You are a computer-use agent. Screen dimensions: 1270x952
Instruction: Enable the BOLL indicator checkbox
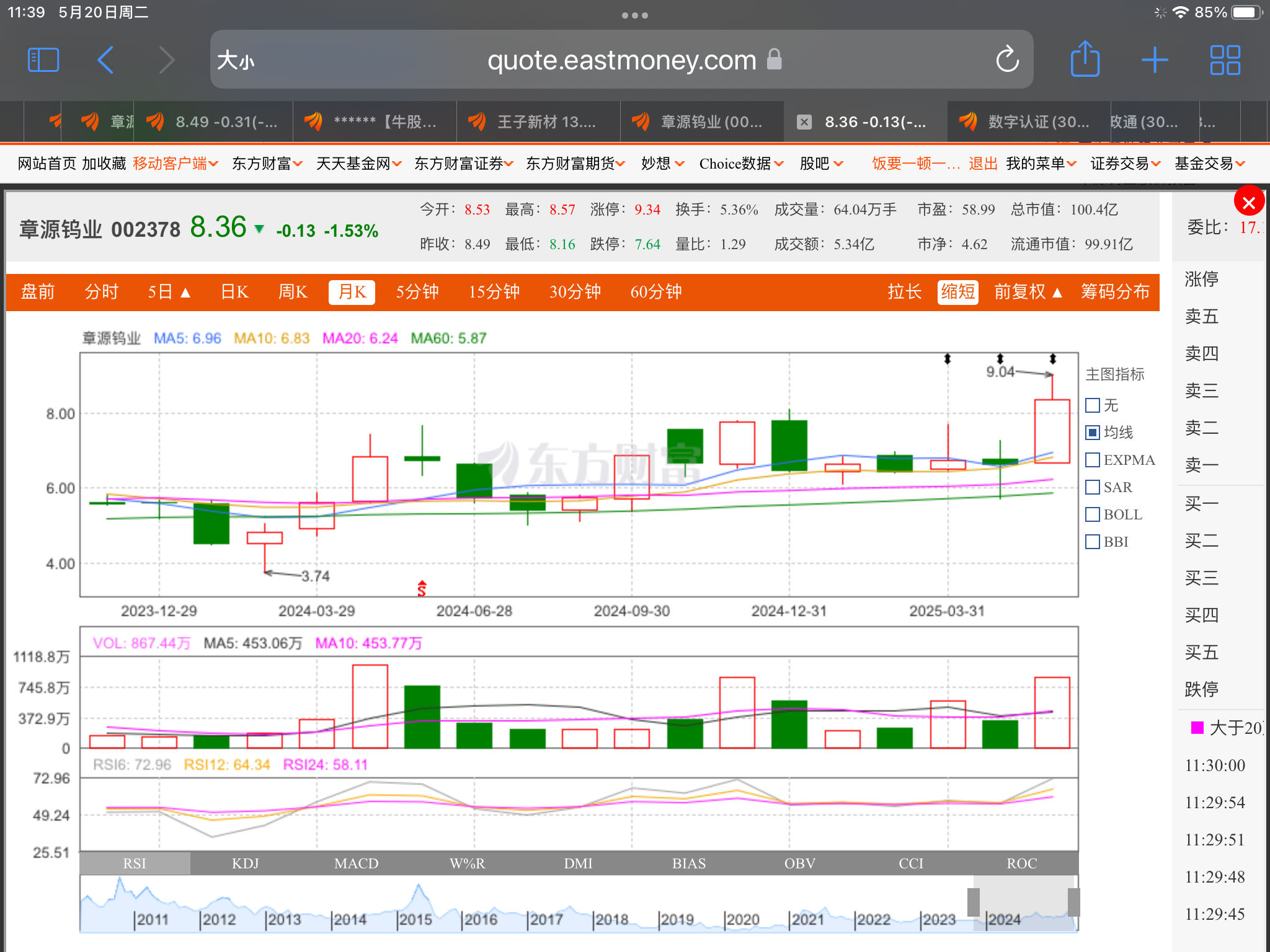(1093, 514)
